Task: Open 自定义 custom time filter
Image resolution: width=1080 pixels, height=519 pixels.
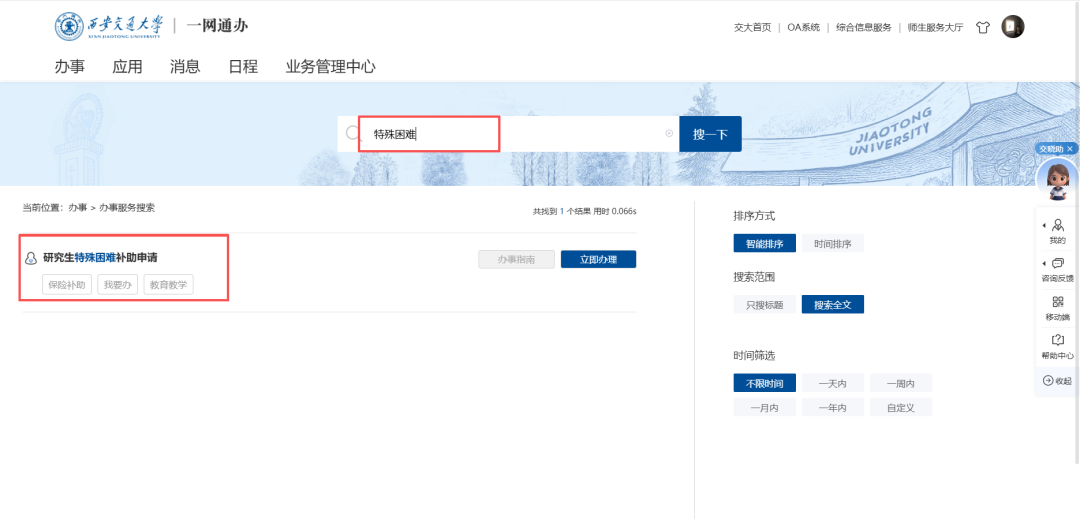Action: (x=901, y=407)
